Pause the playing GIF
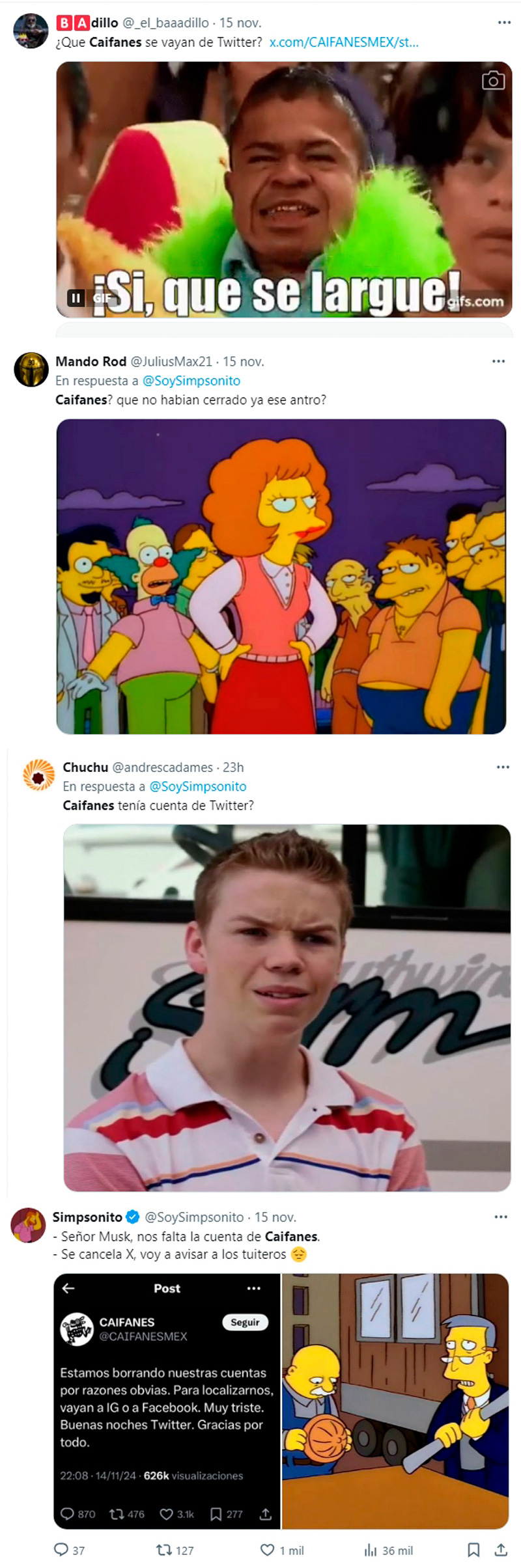 [76, 298]
